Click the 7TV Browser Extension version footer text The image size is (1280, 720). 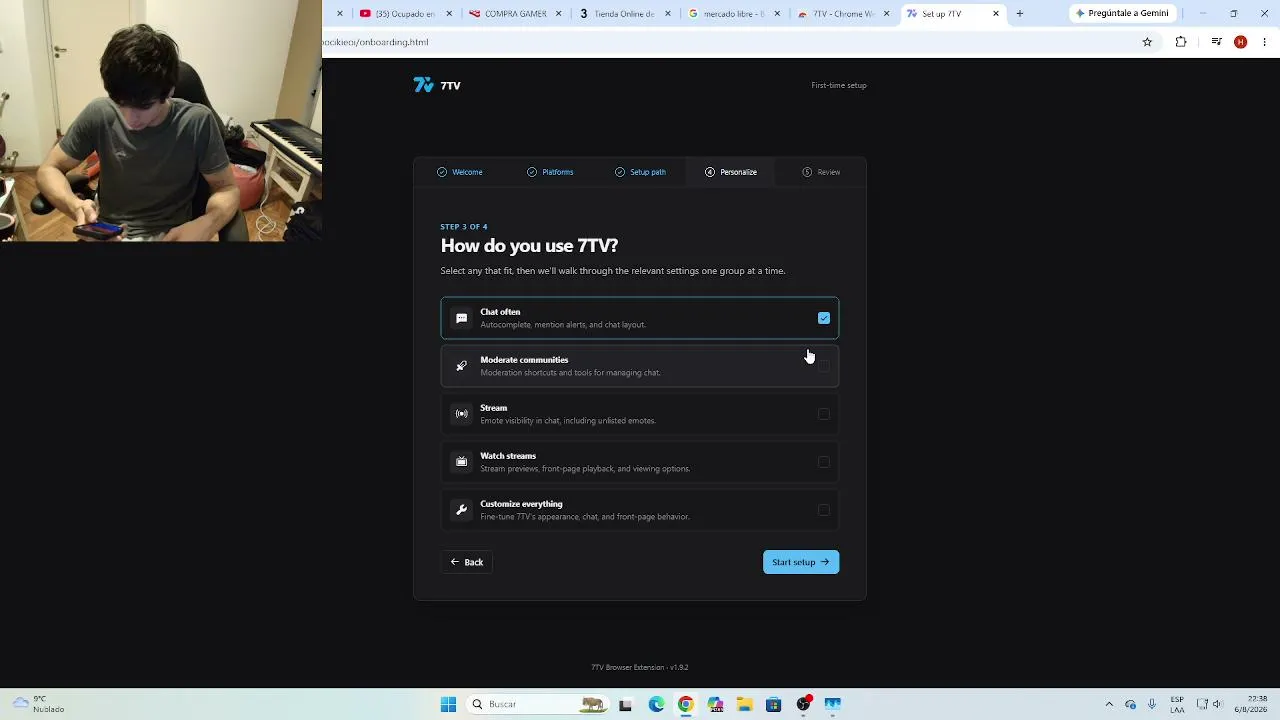[x=640, y=667]
